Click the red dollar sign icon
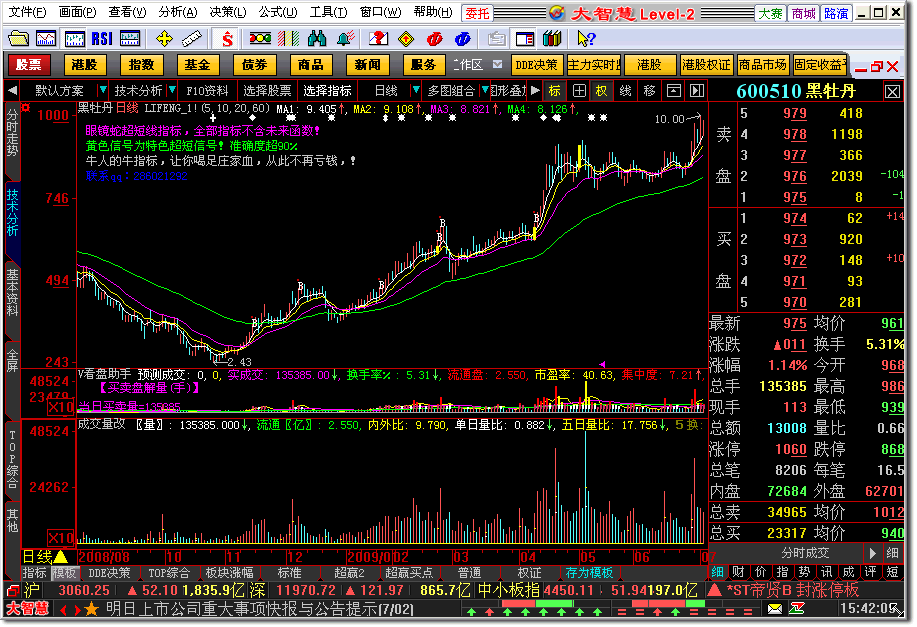This screenshot has width=917, height=627. [227, 39]
